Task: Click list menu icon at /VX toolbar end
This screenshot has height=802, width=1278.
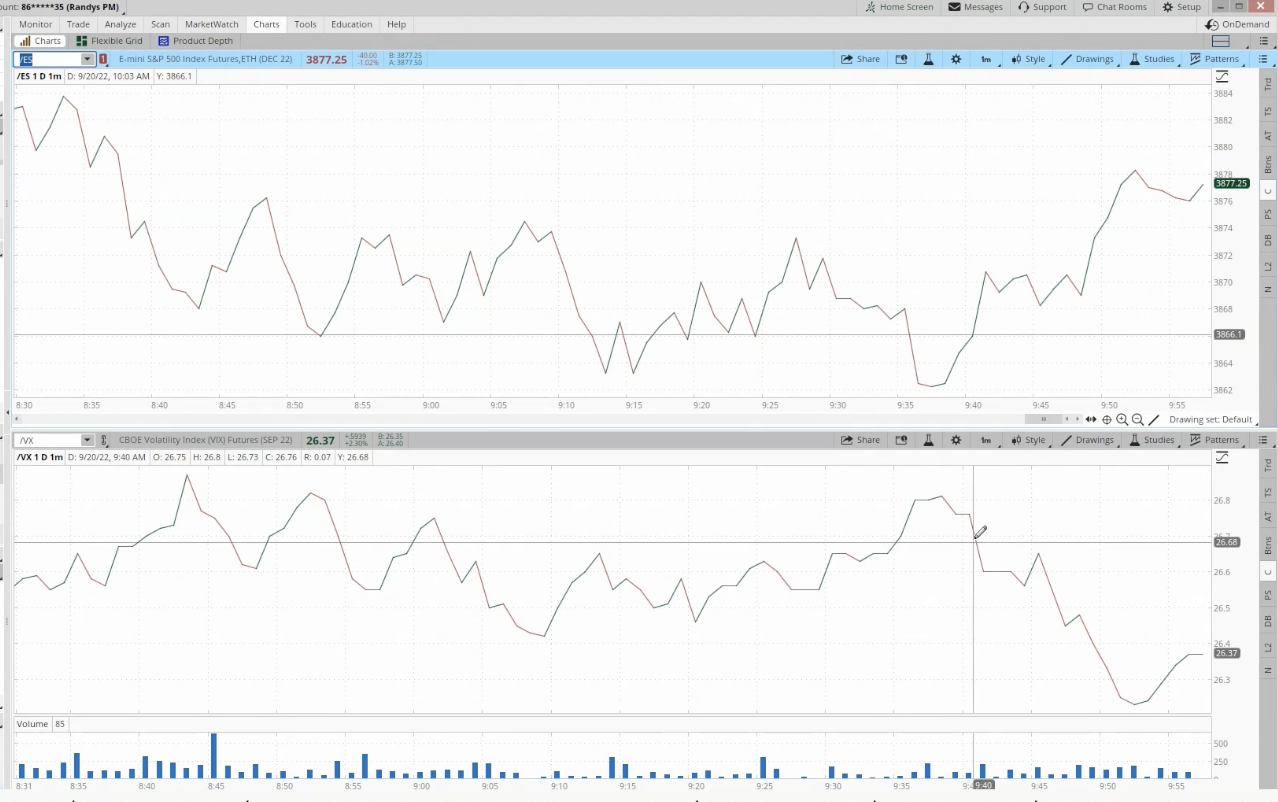Action: click(1263, 440)
